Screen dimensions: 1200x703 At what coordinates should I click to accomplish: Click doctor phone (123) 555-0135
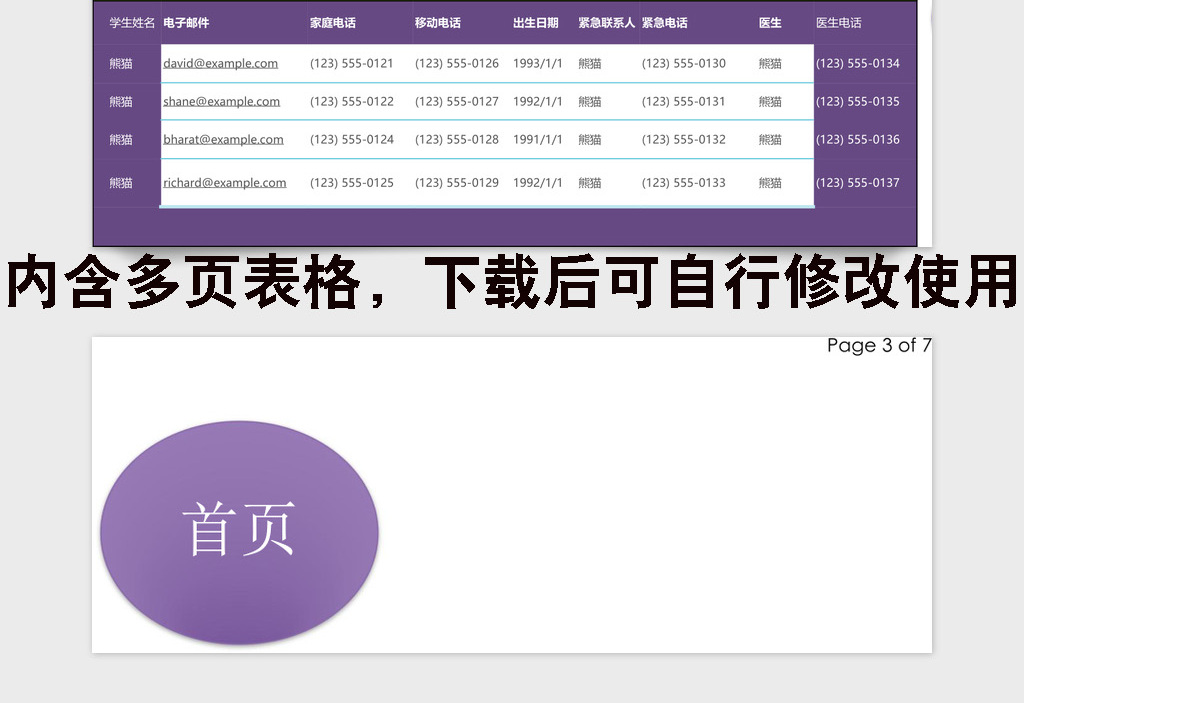(x=858, y=101)
